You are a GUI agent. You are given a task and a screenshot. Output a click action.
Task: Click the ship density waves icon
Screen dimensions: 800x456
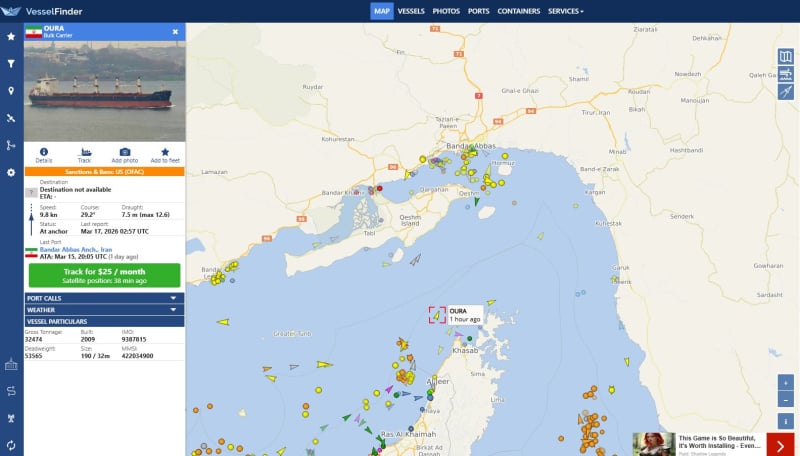786,74
